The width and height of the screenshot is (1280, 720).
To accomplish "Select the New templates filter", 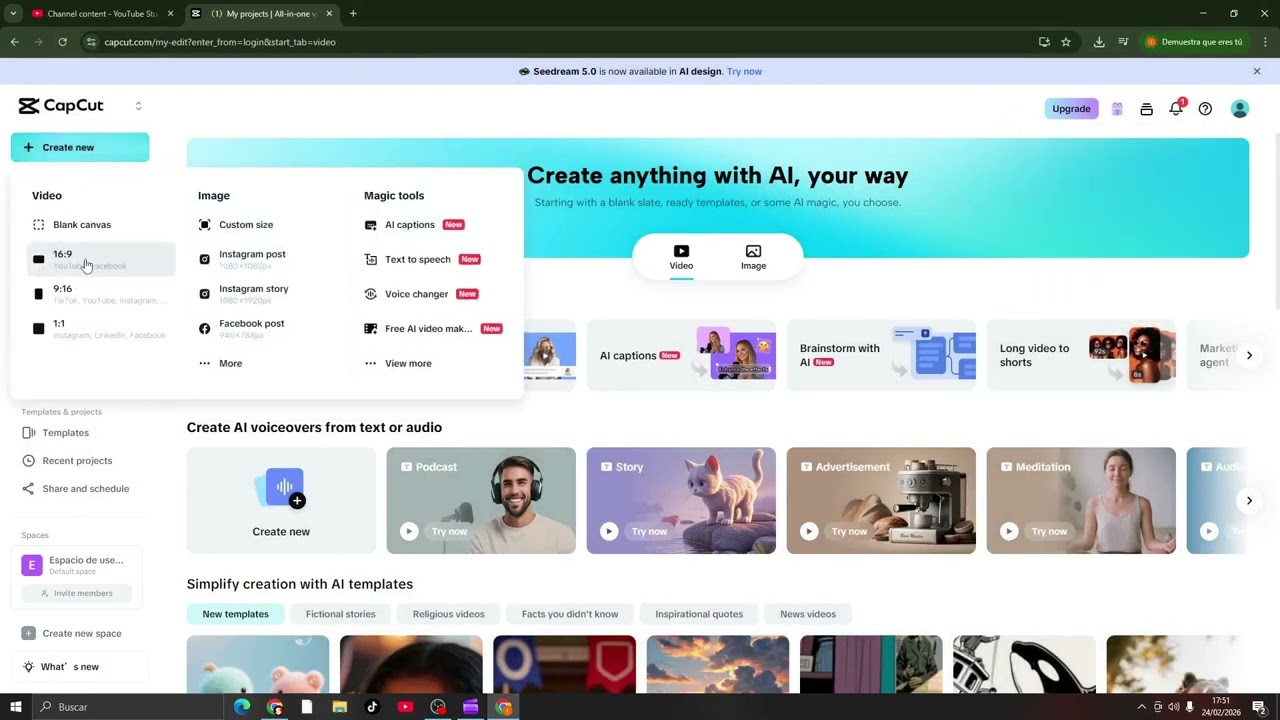I will pyautogui.click(x=236, y=614).
